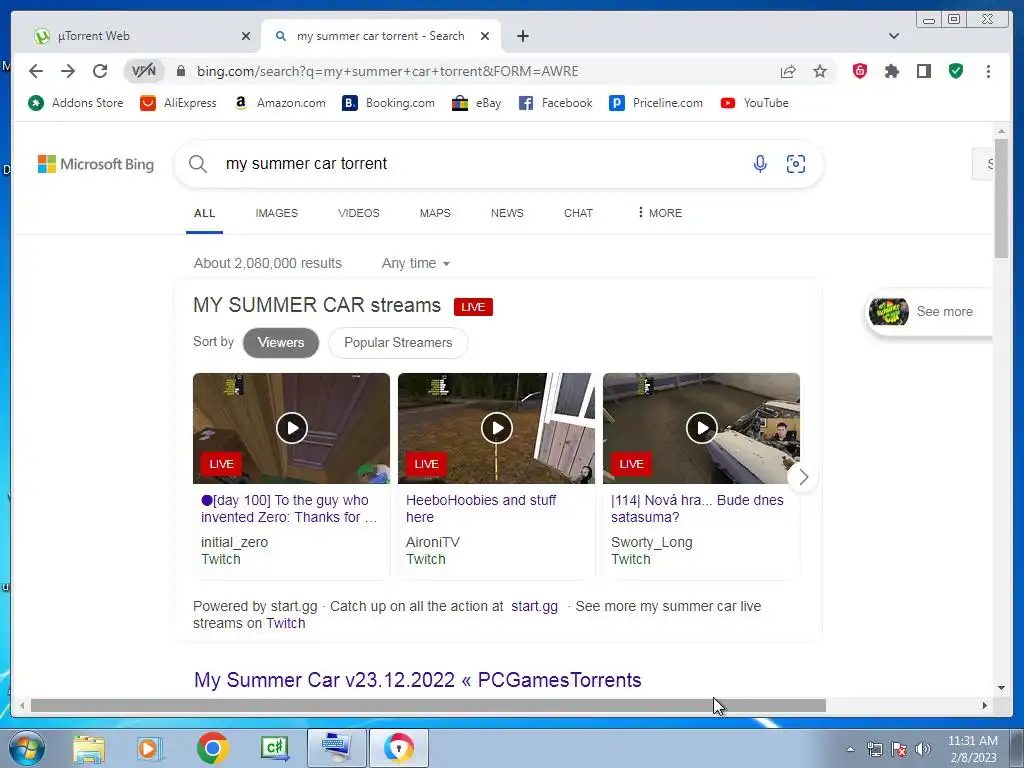Open 'HeeboHoobies and stuff here' stream link
Viewport: 1024px width, 768px height.
click(x=481, y=509)
